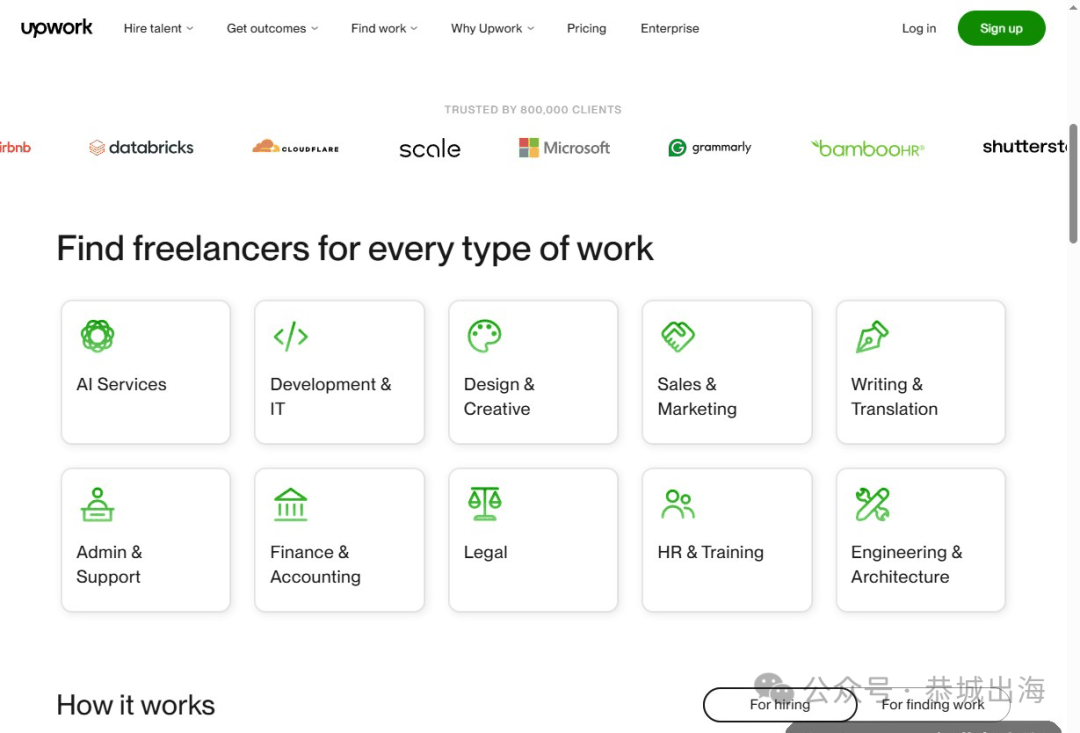Click the Microsoft logo

pos(564,147)
